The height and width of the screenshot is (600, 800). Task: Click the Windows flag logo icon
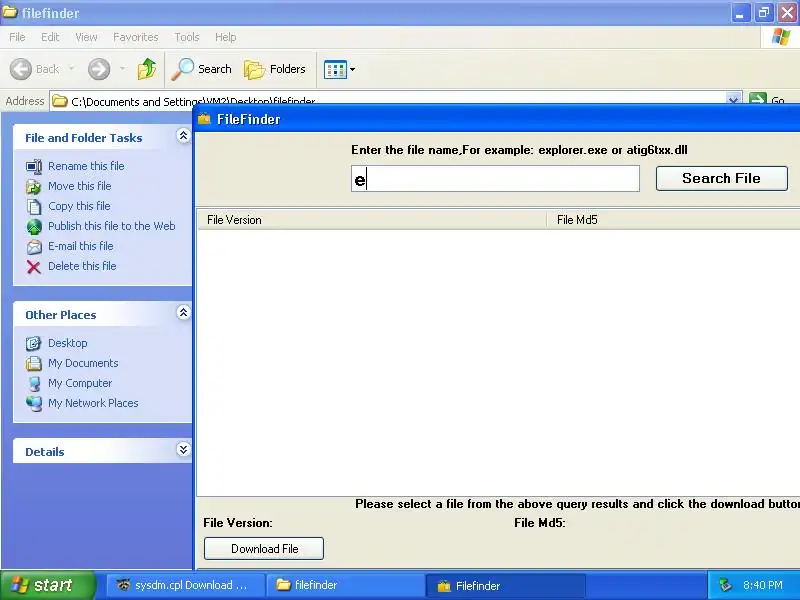click(x=781, y=37)
